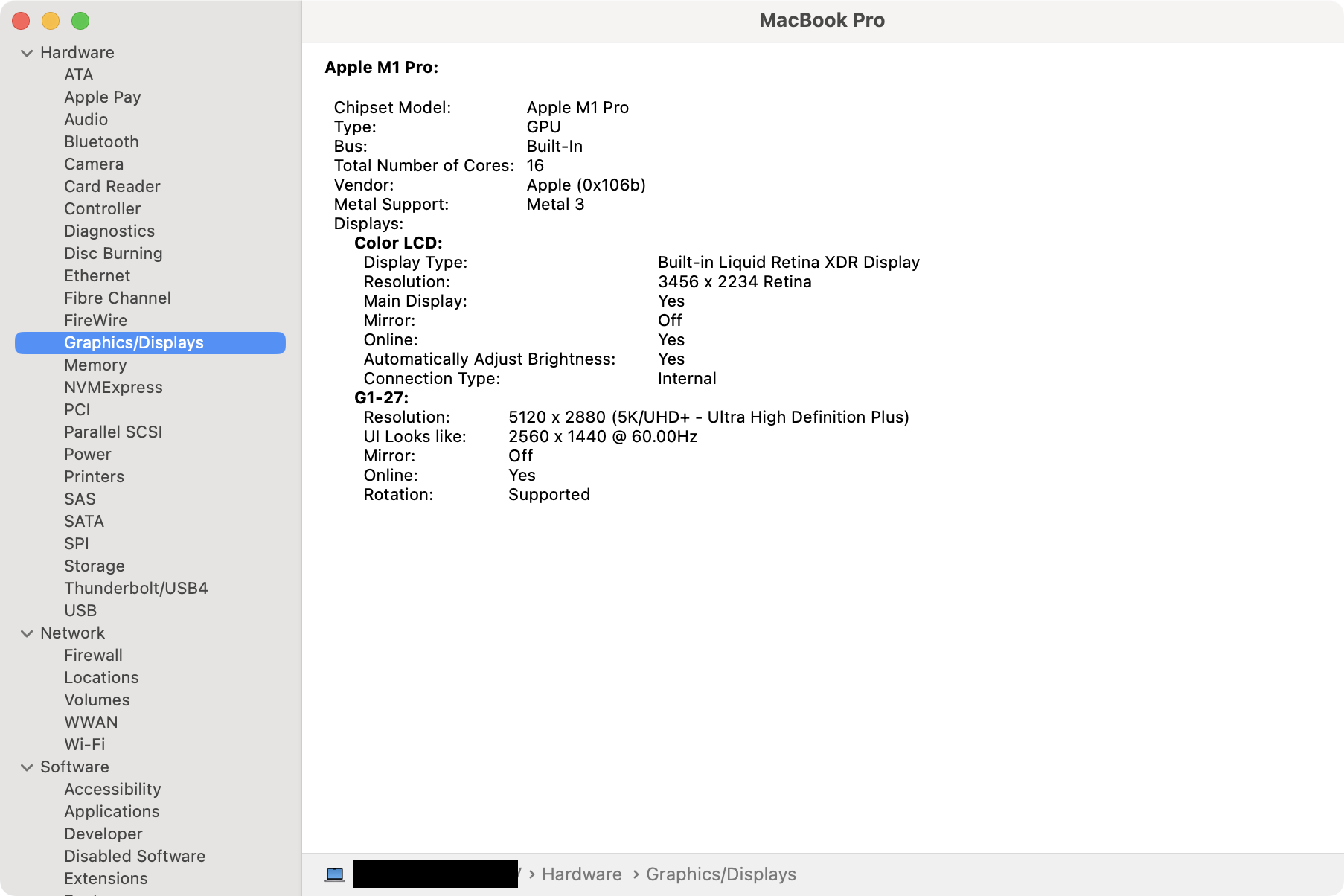This screenshot has height=896, width=1344.
Task: Select Fibre Channel in the sidebar
Action: [118, 298]
